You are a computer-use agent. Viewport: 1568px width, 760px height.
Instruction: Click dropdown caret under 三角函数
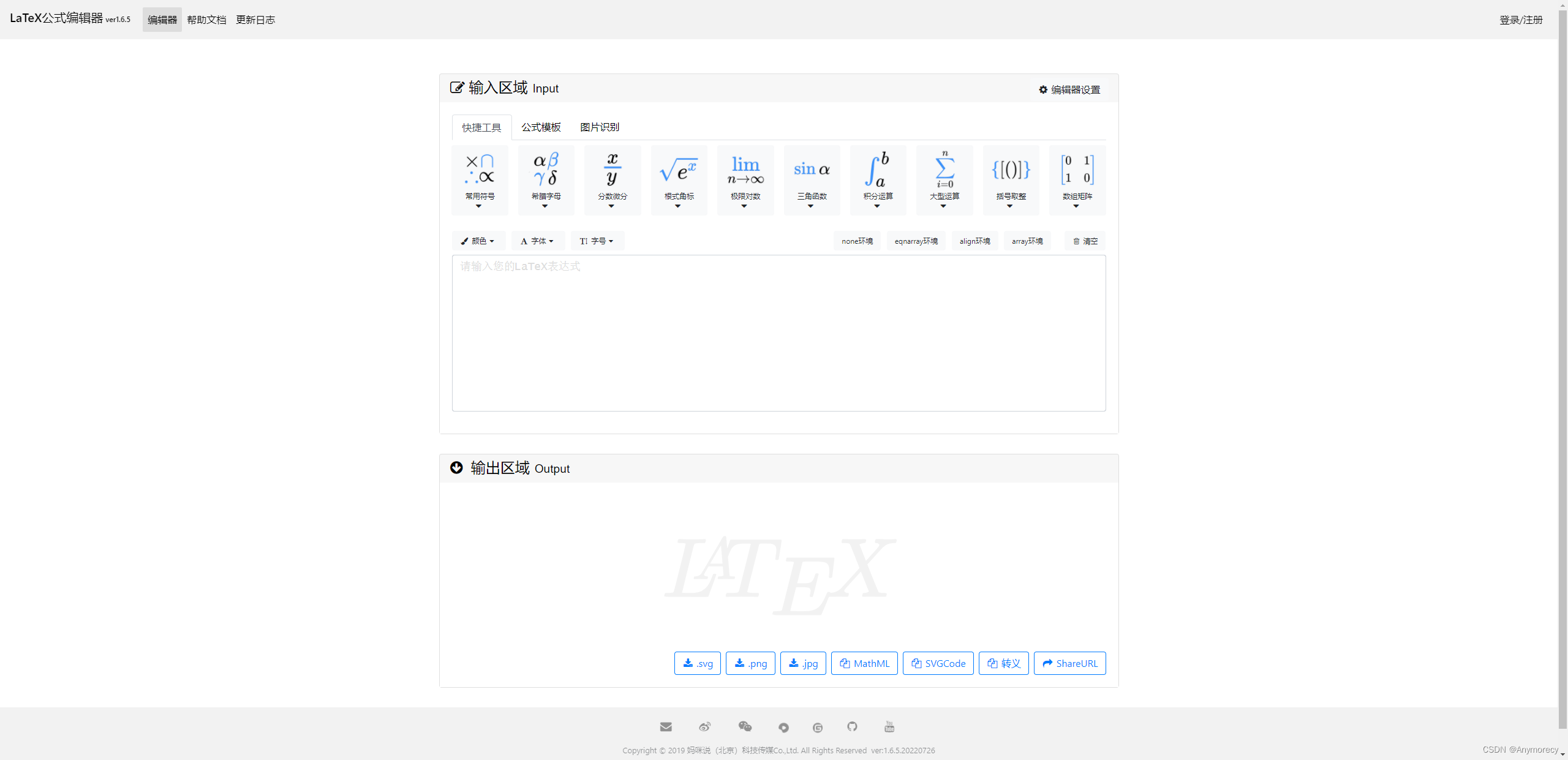(x=810, y=206)
